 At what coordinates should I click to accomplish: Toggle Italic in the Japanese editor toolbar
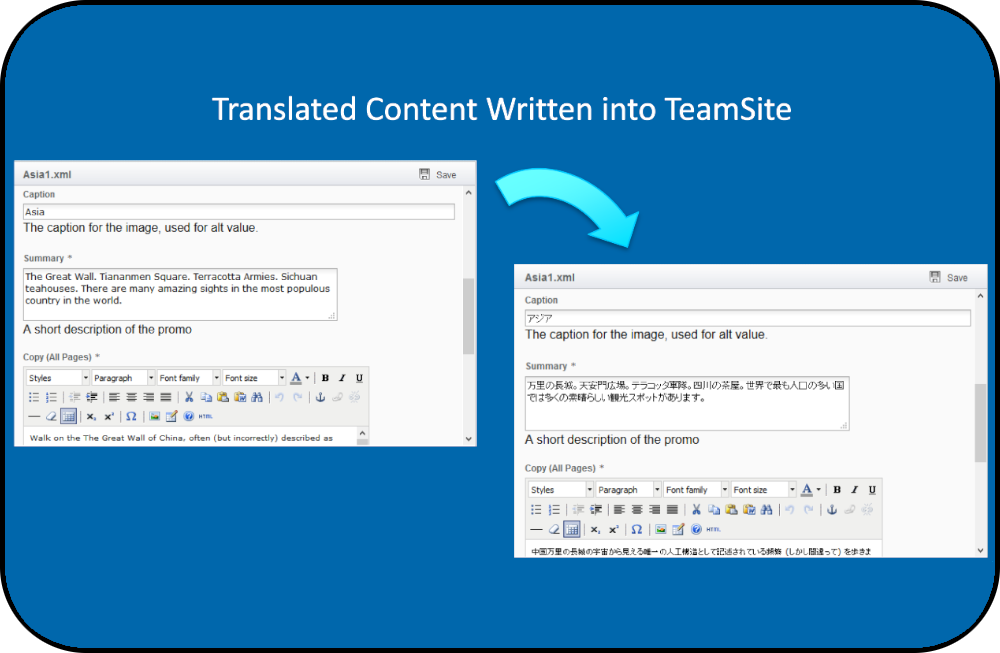click(x=855, y=490)
